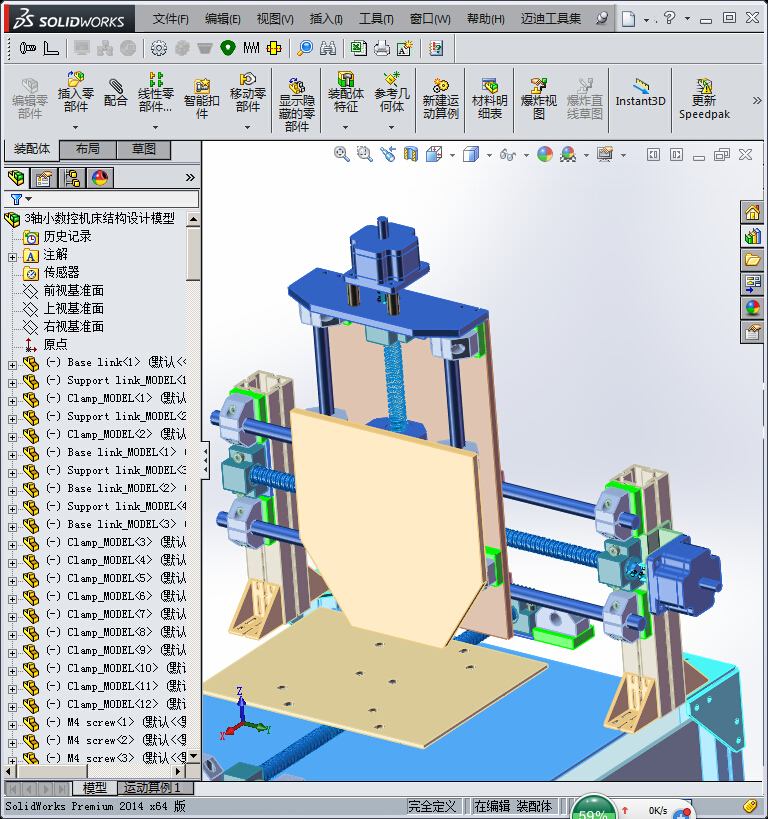Create a New Motion Study (新建运动算例)

click(440, 98)
